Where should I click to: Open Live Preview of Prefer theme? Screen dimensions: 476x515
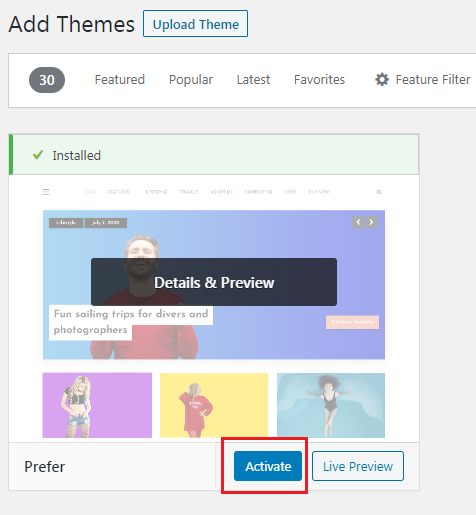tap(358, 466)
